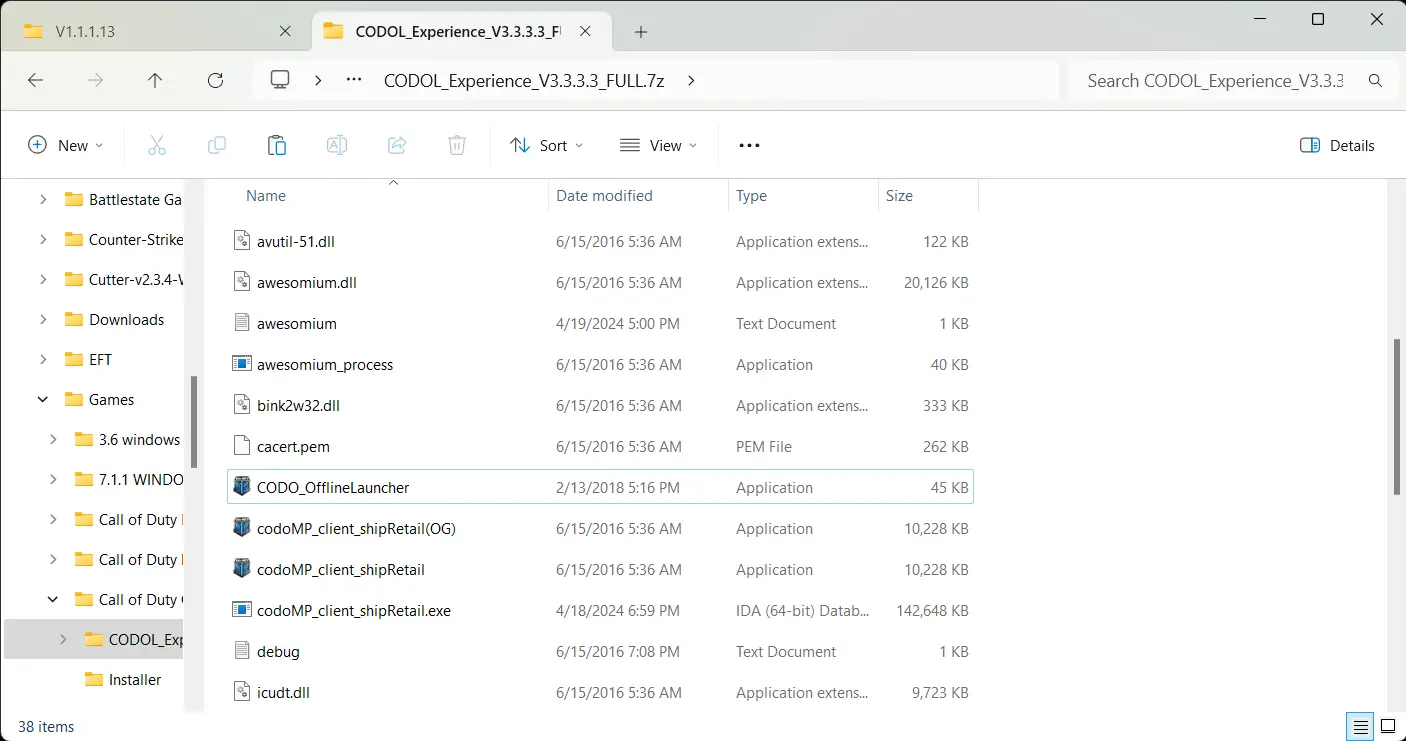
Task: Click the CODO_OfflineLauncher application icon
Action: [241, 487]
